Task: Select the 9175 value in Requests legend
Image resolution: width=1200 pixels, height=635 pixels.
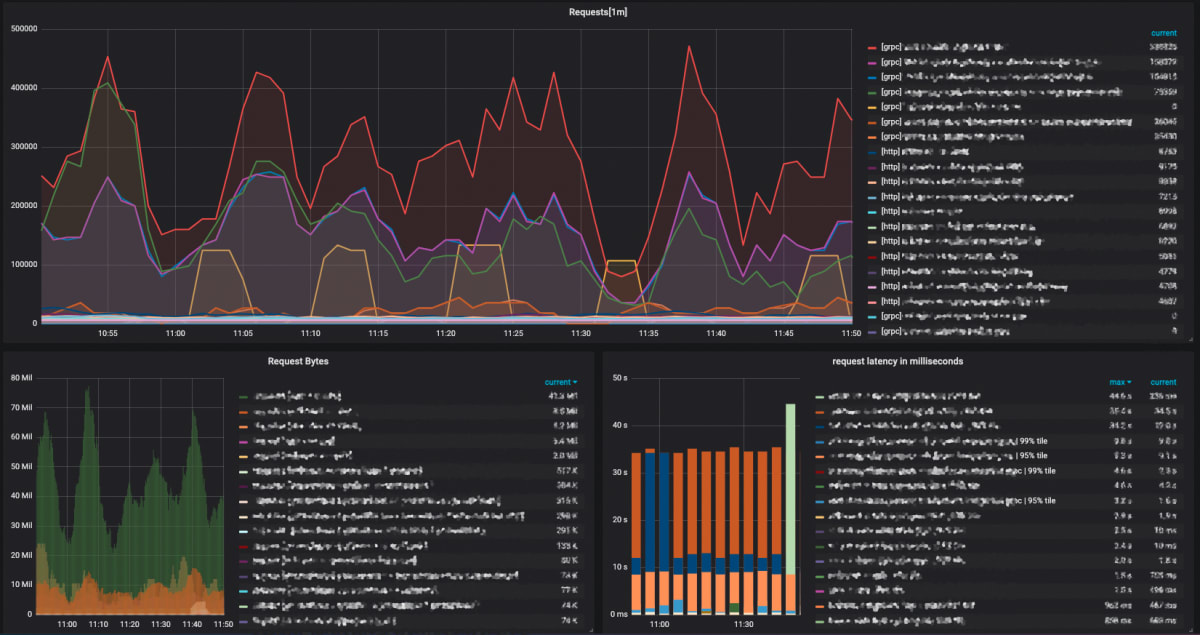Action: pyautogui.click(x=1167, y=166)
